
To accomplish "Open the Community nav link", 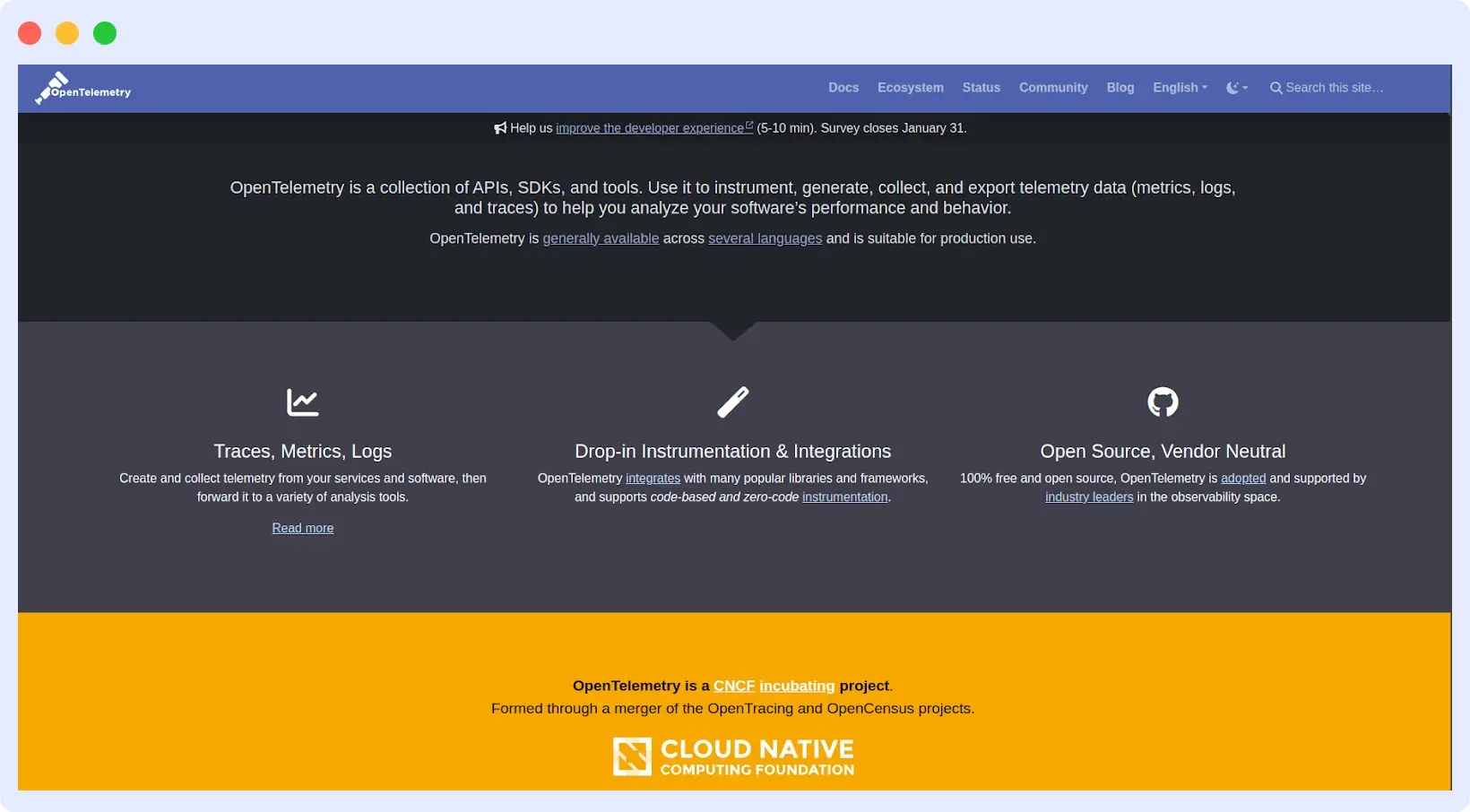I will pos(1053,88).
